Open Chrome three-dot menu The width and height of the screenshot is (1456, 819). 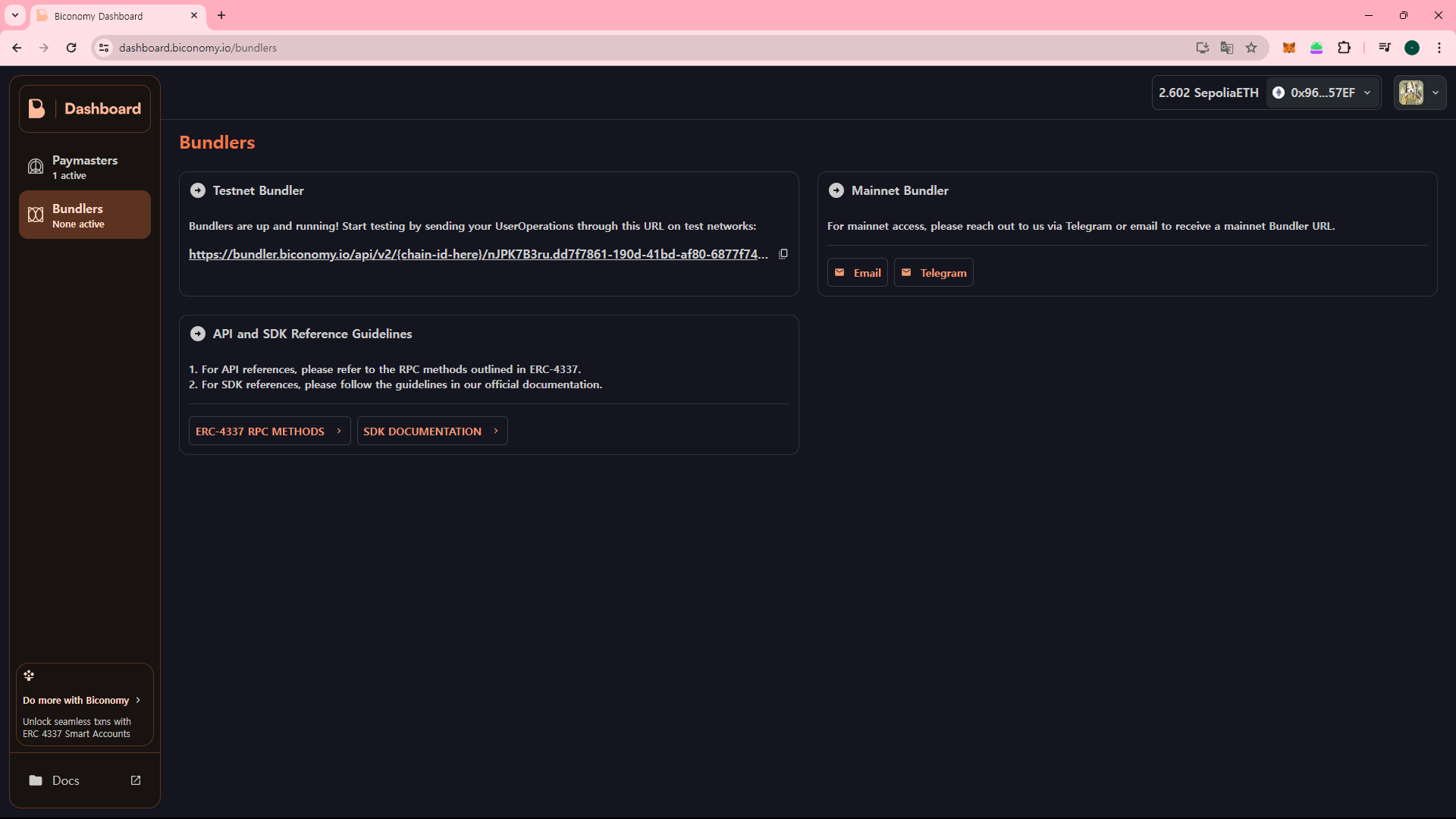tap(1439, 48)
